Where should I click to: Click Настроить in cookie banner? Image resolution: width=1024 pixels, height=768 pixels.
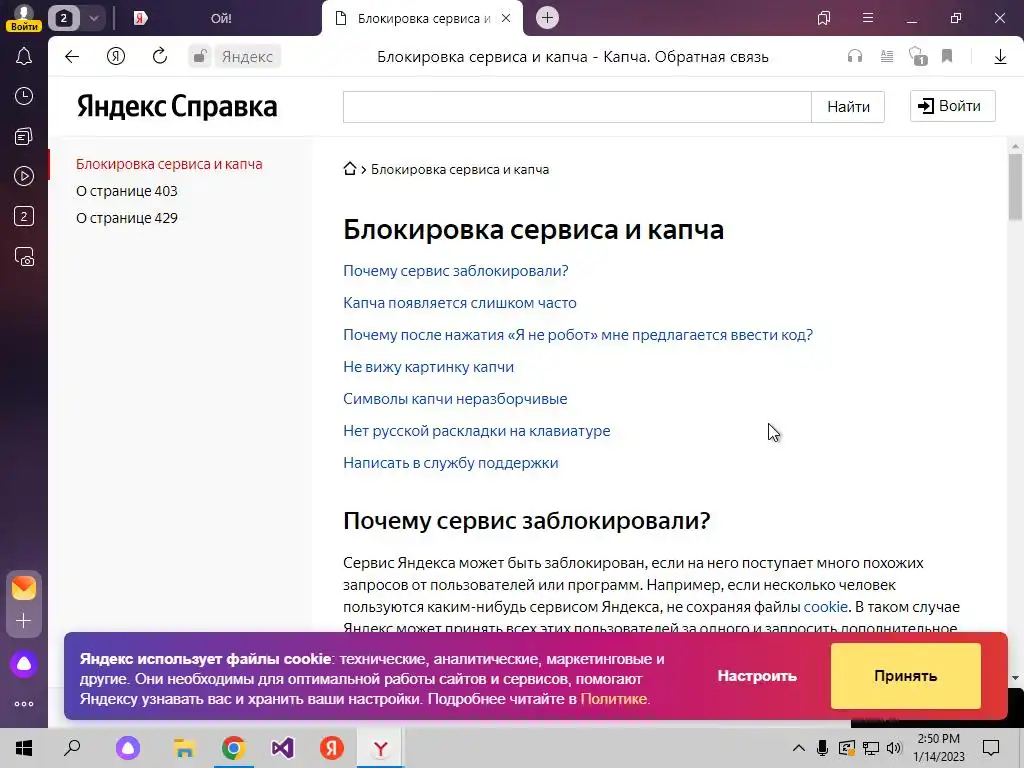757,676
